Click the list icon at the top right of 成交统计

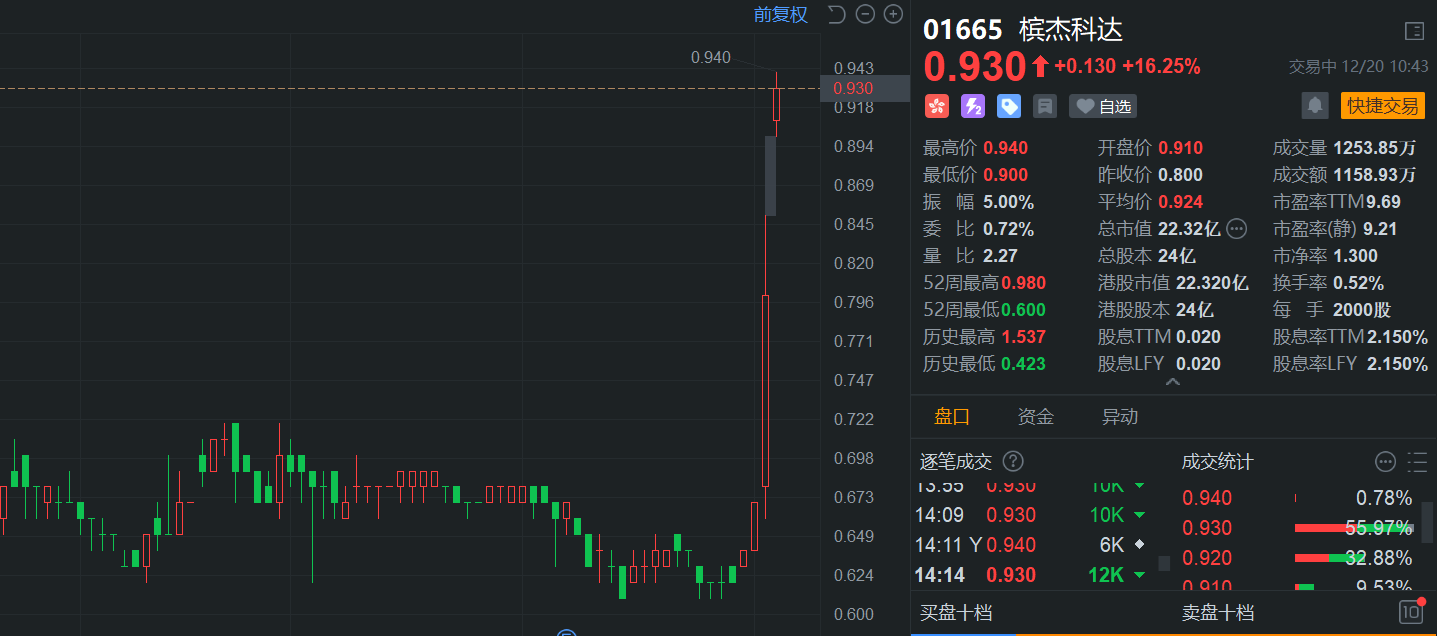1417,462
